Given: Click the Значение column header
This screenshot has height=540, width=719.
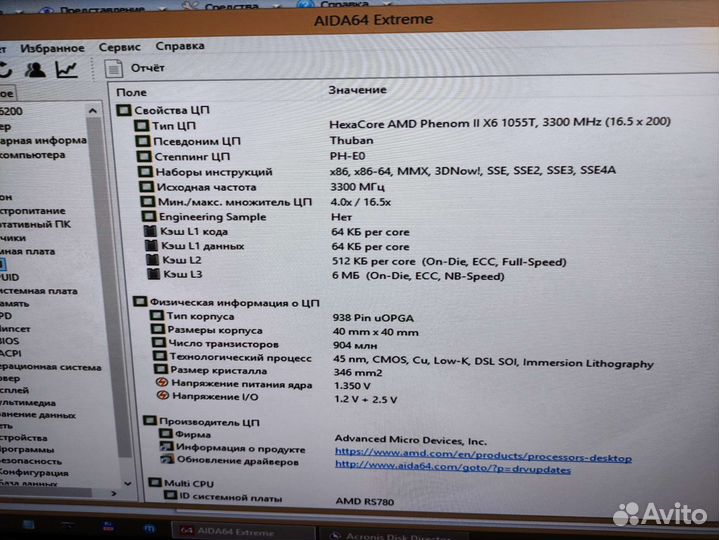Looking at the screenshot, I should click(357, 90).
